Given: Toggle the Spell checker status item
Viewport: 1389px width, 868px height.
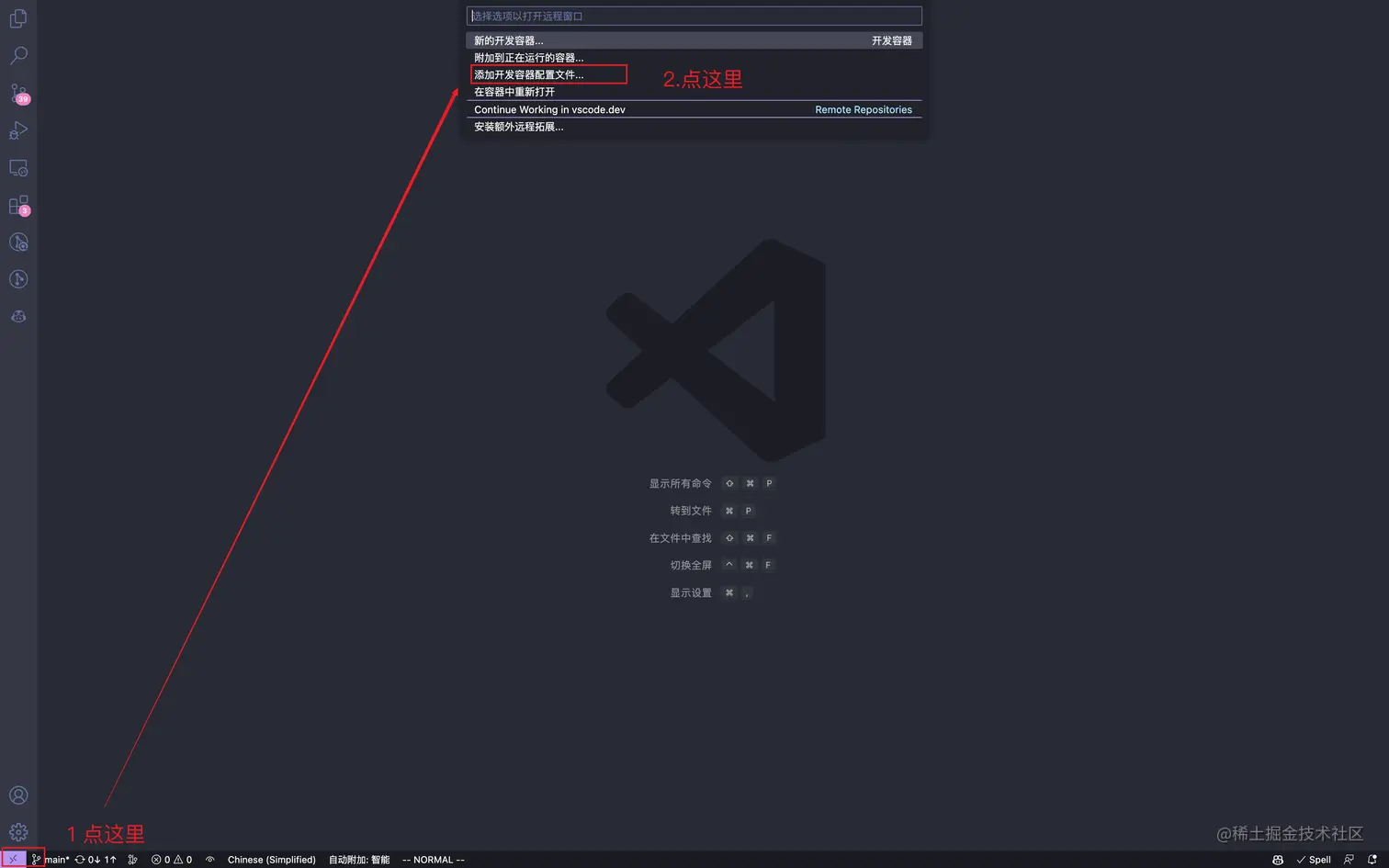Looking at the screenshot, I should point(1314,860).
